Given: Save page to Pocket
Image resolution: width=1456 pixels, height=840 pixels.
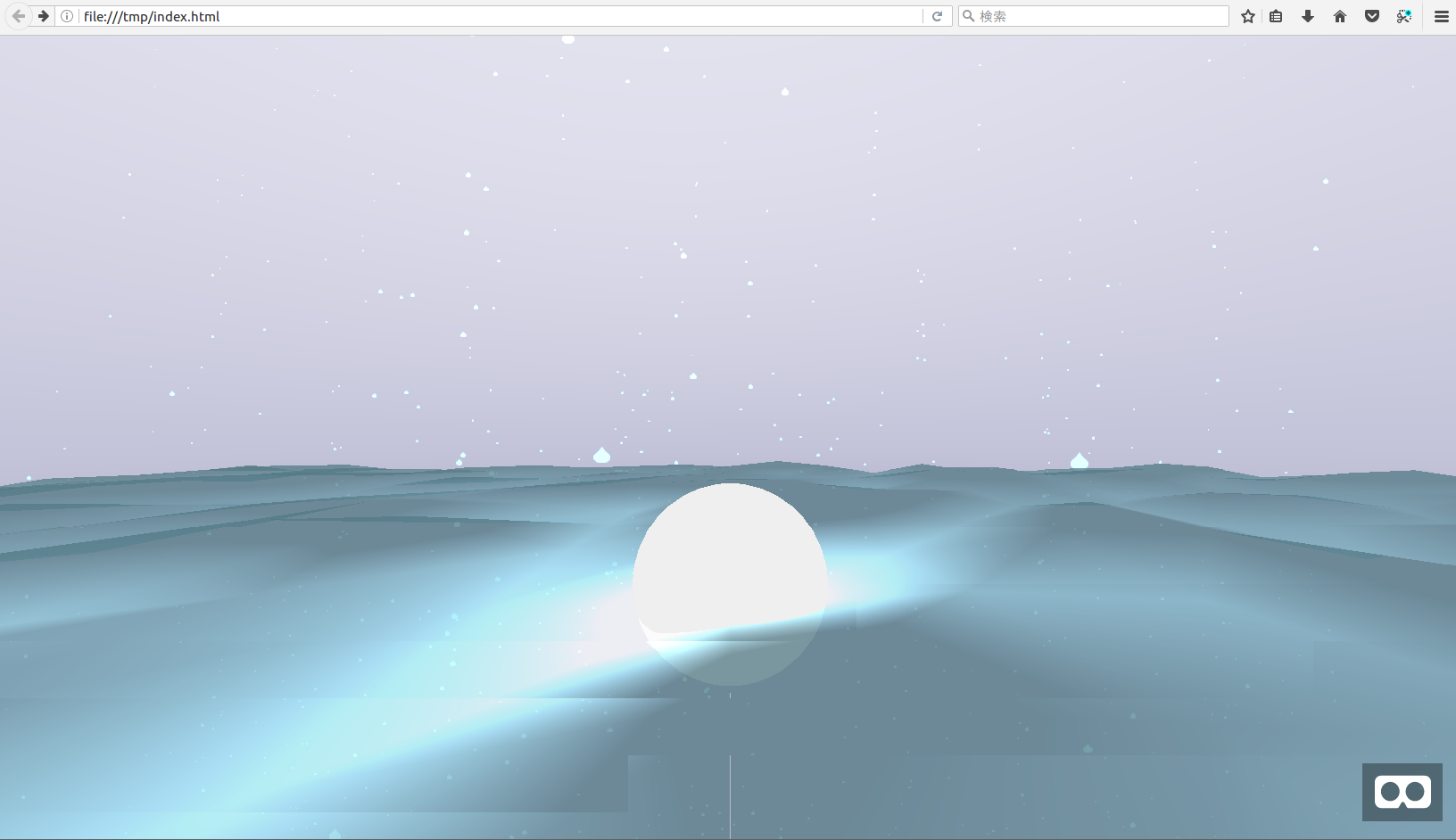Looking at the screenshot, I should (1372, 16).
